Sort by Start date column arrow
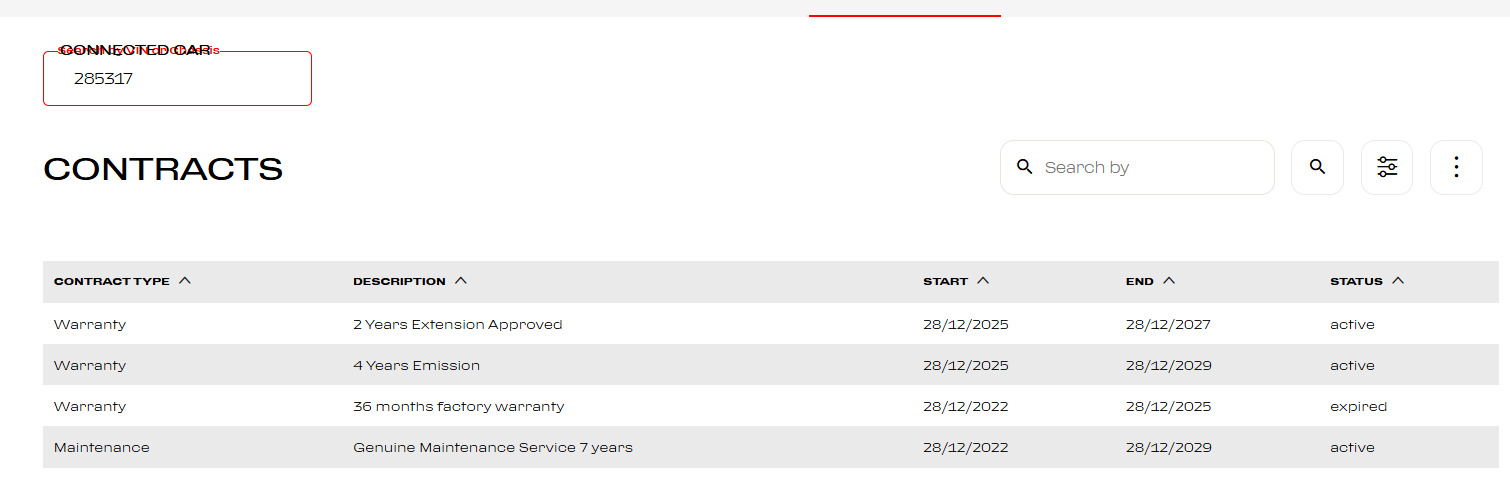Image resolution: width=1510 pixels, height=481 pixels. pos(983,281)
